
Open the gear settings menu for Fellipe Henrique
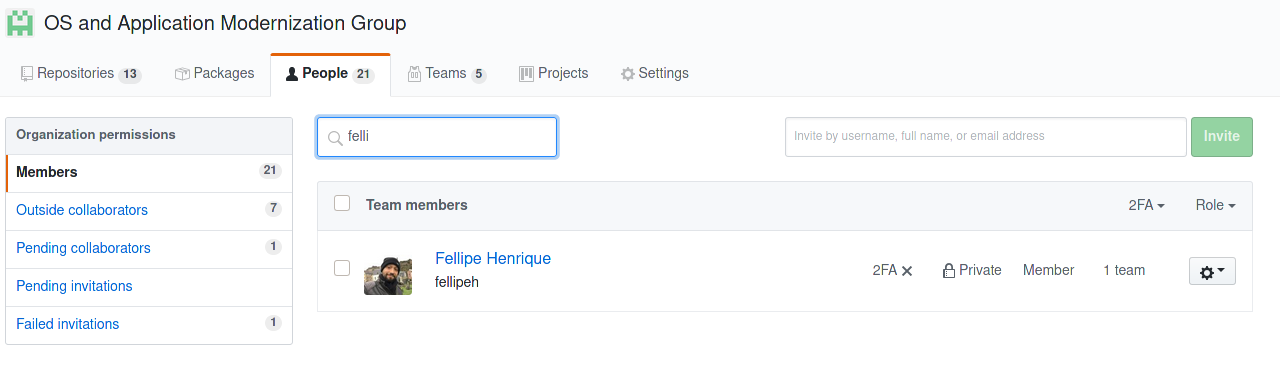pyautogui.click(x=1212, y=271)
